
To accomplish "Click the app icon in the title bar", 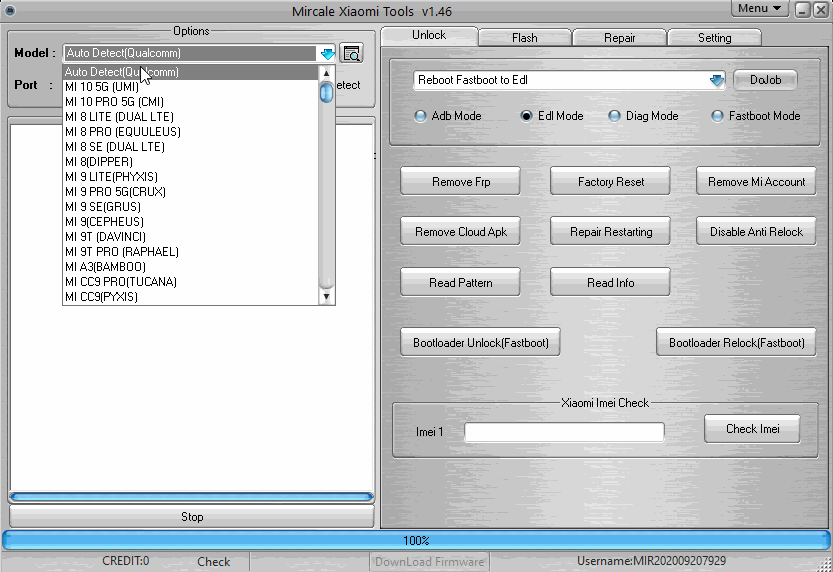I will [10, 10].
